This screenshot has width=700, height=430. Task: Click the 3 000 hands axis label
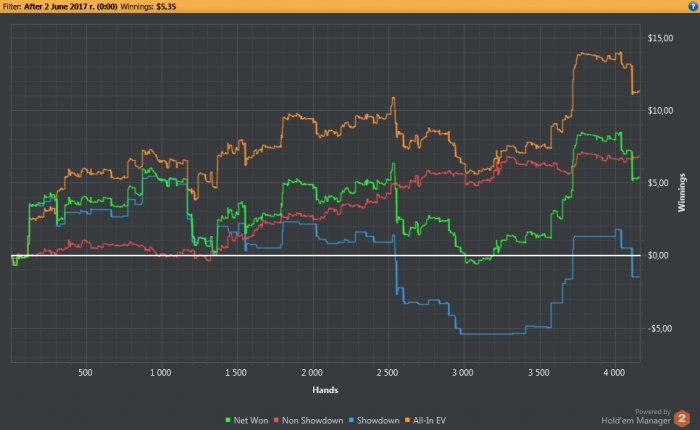point(462,373)
